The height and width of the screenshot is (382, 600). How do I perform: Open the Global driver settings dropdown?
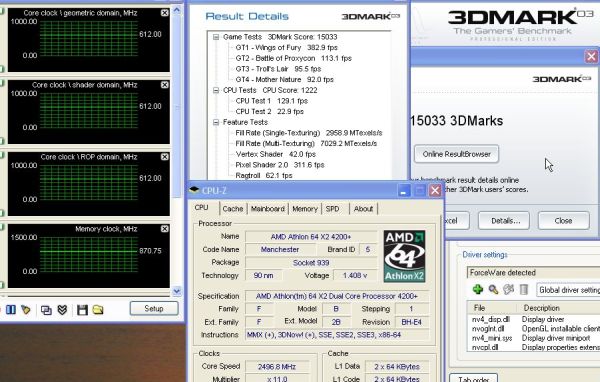[x=568, y=290]
